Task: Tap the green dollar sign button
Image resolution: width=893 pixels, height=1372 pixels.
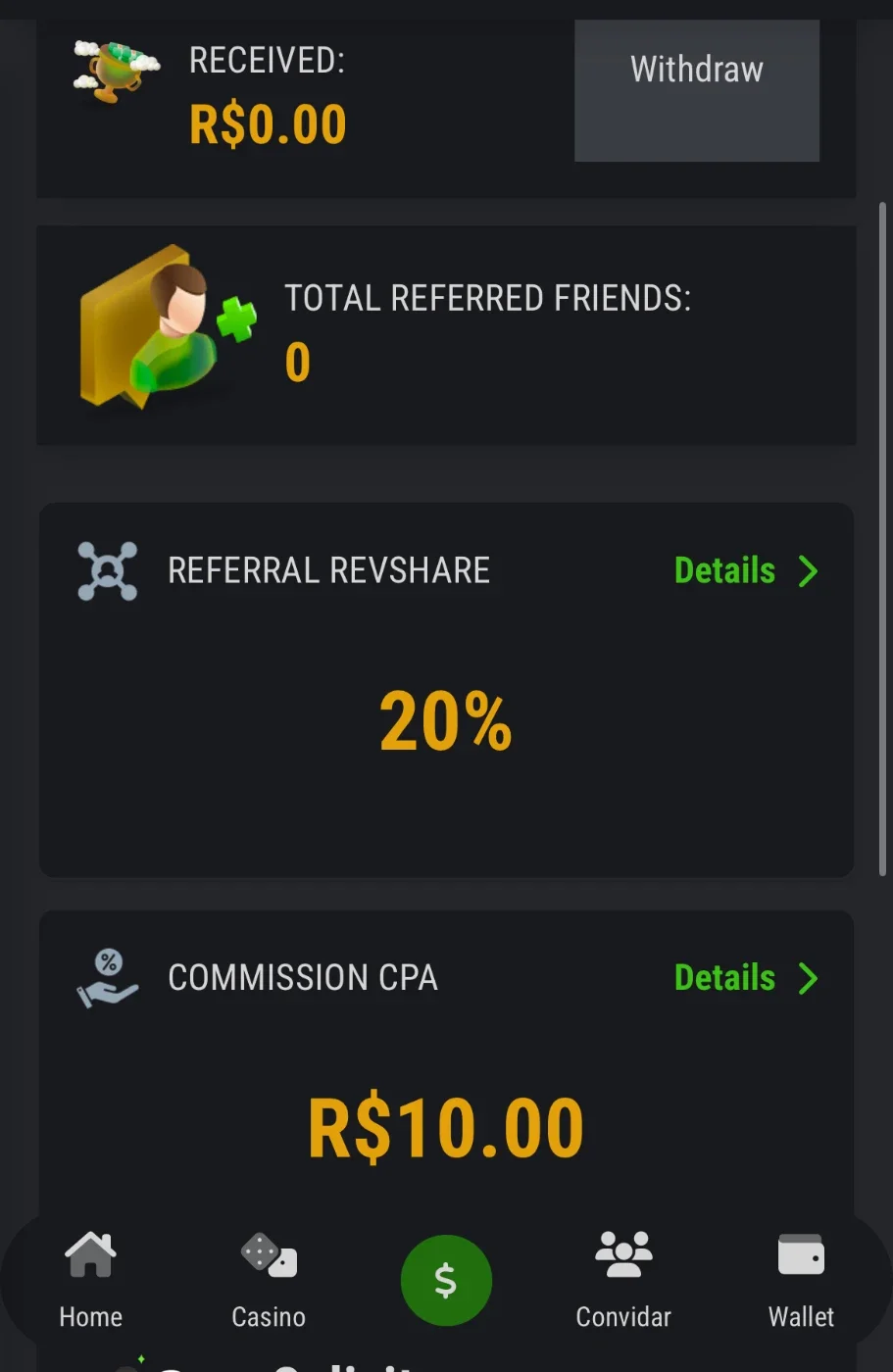Action: pos(446,1280)
